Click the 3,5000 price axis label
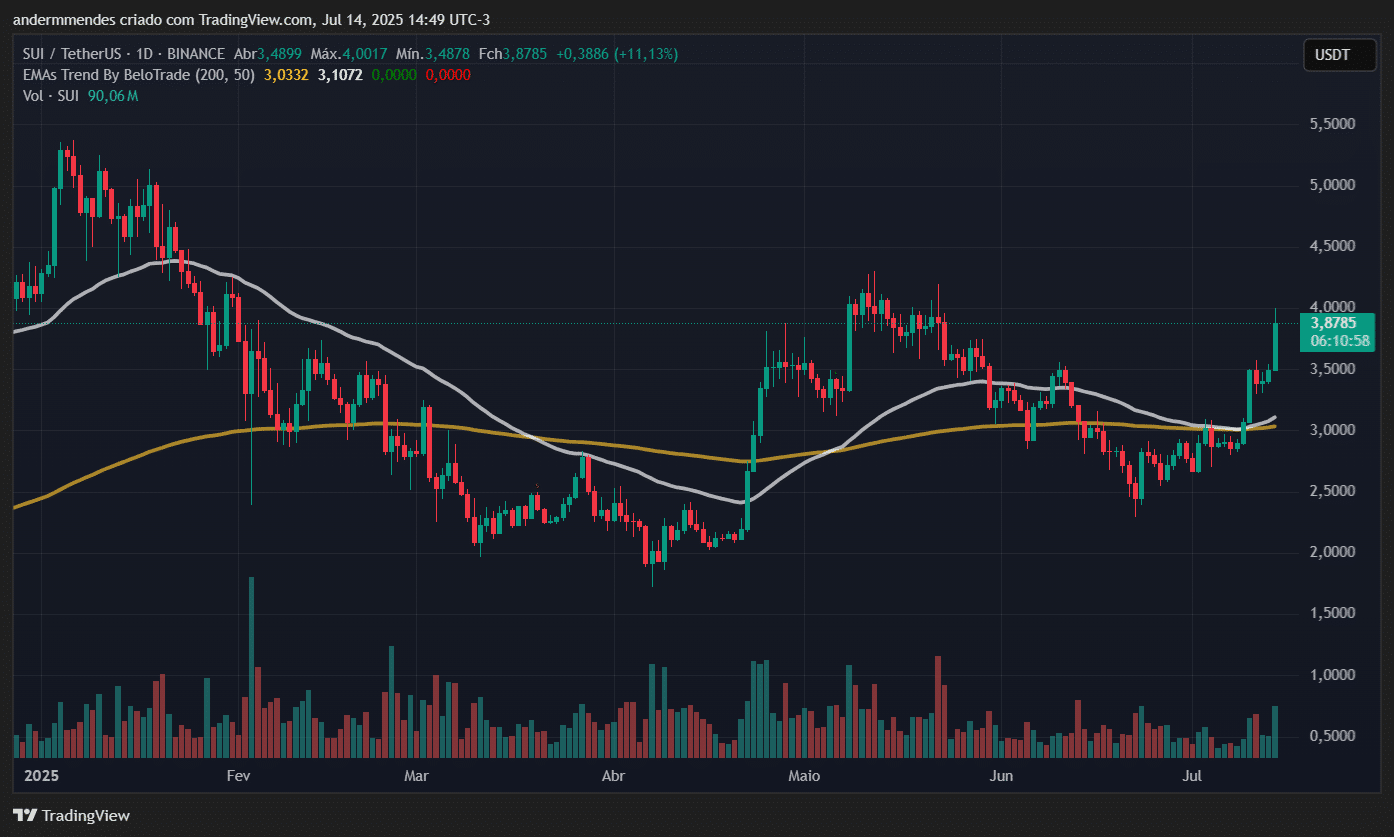The height and width of the screenshot is (837, 1394). (x=1332, y=369)
